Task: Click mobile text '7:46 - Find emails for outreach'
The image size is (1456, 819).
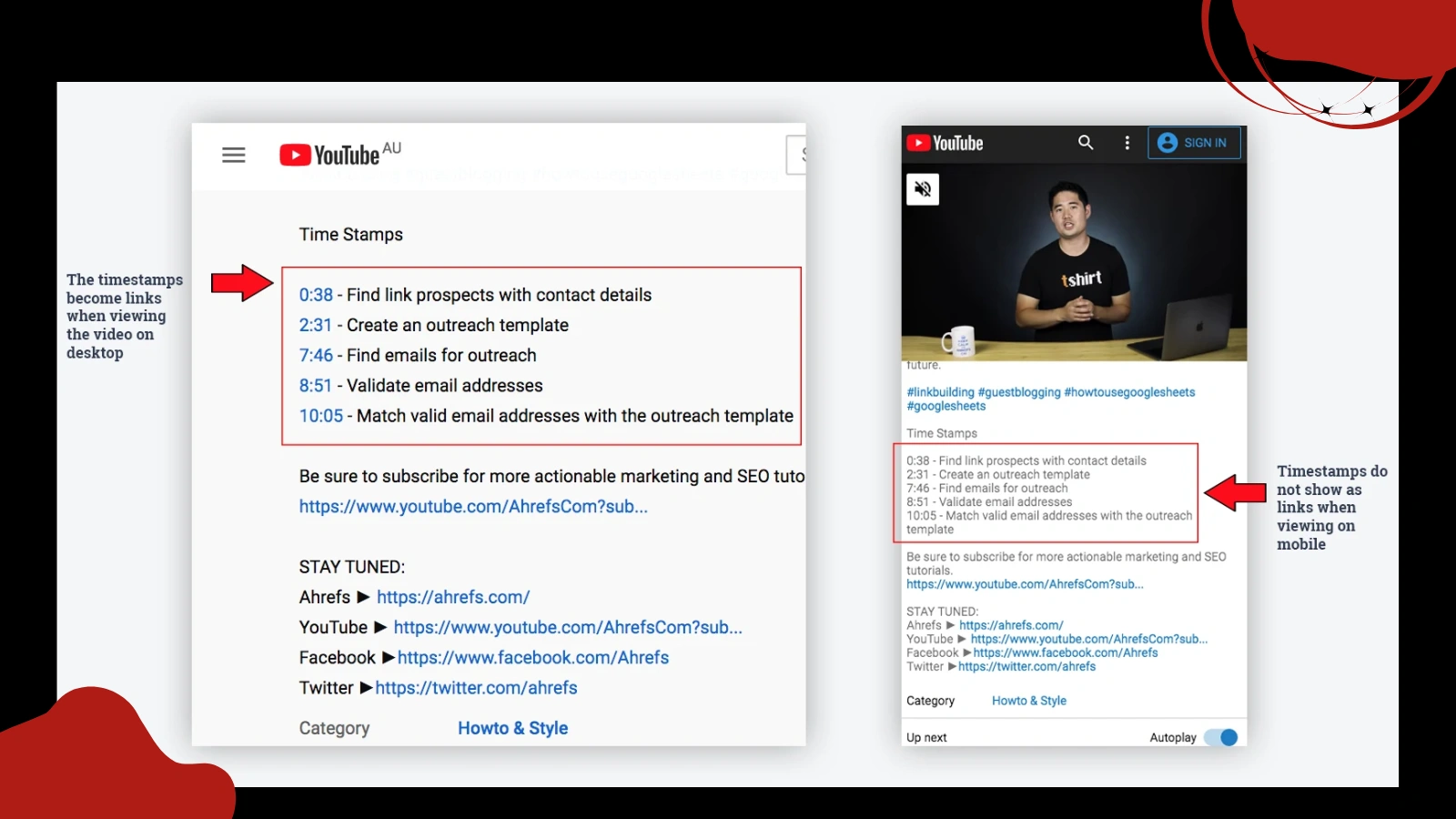Action: coord(987,488)
